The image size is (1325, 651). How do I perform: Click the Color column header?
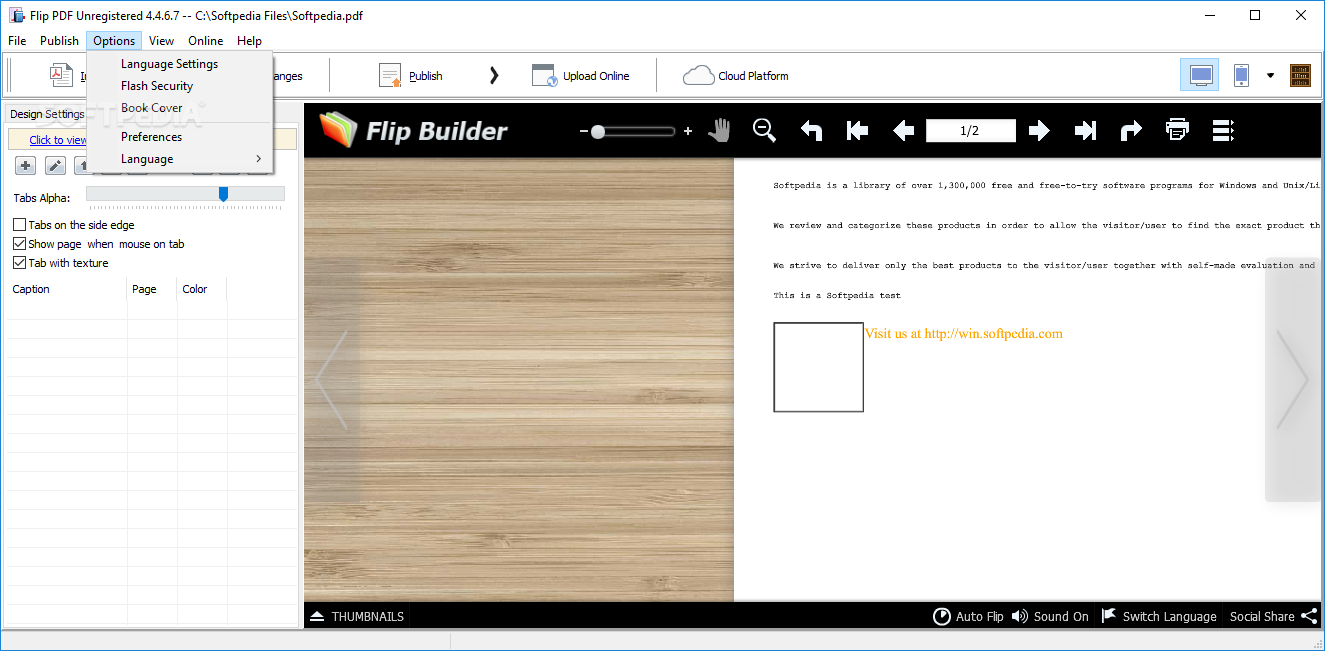coord(202,289)
